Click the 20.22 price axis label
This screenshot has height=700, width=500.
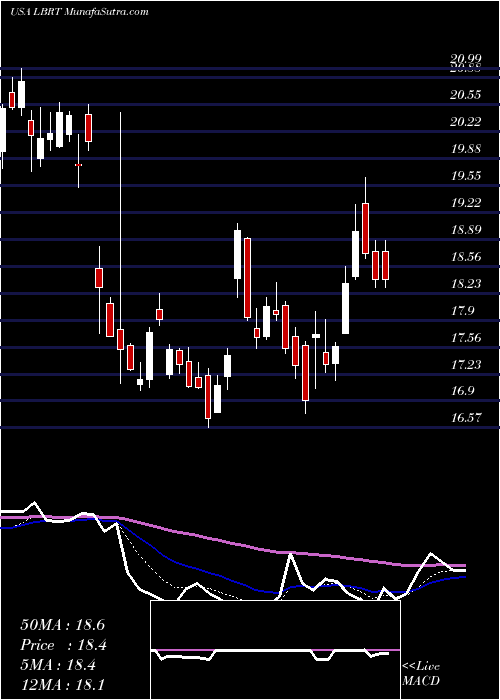(x=466, y=122)
